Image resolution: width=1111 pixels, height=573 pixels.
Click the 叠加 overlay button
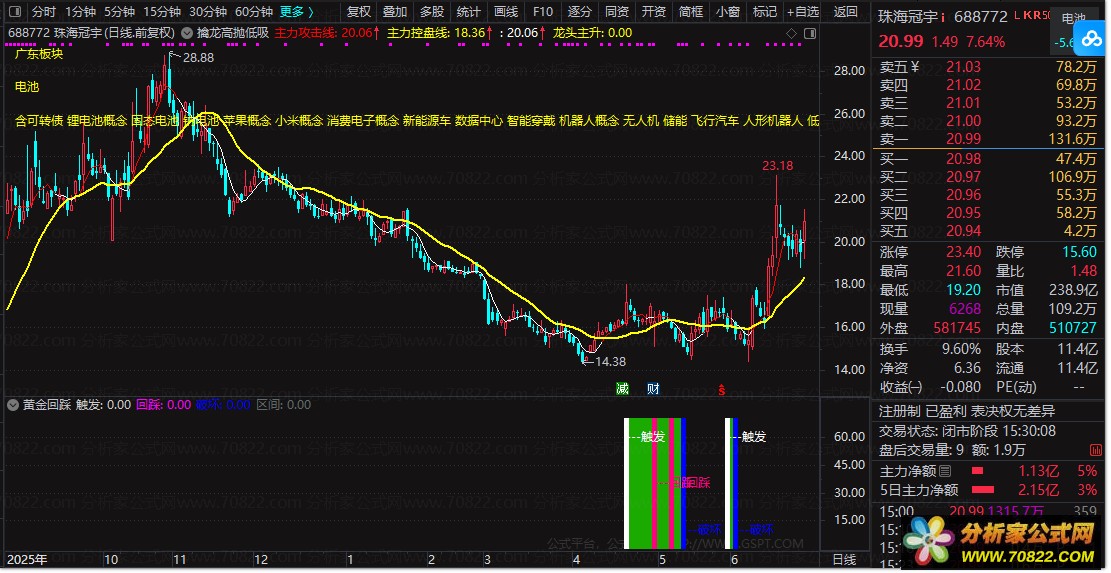pyautogui.click(x=395, y=11)
